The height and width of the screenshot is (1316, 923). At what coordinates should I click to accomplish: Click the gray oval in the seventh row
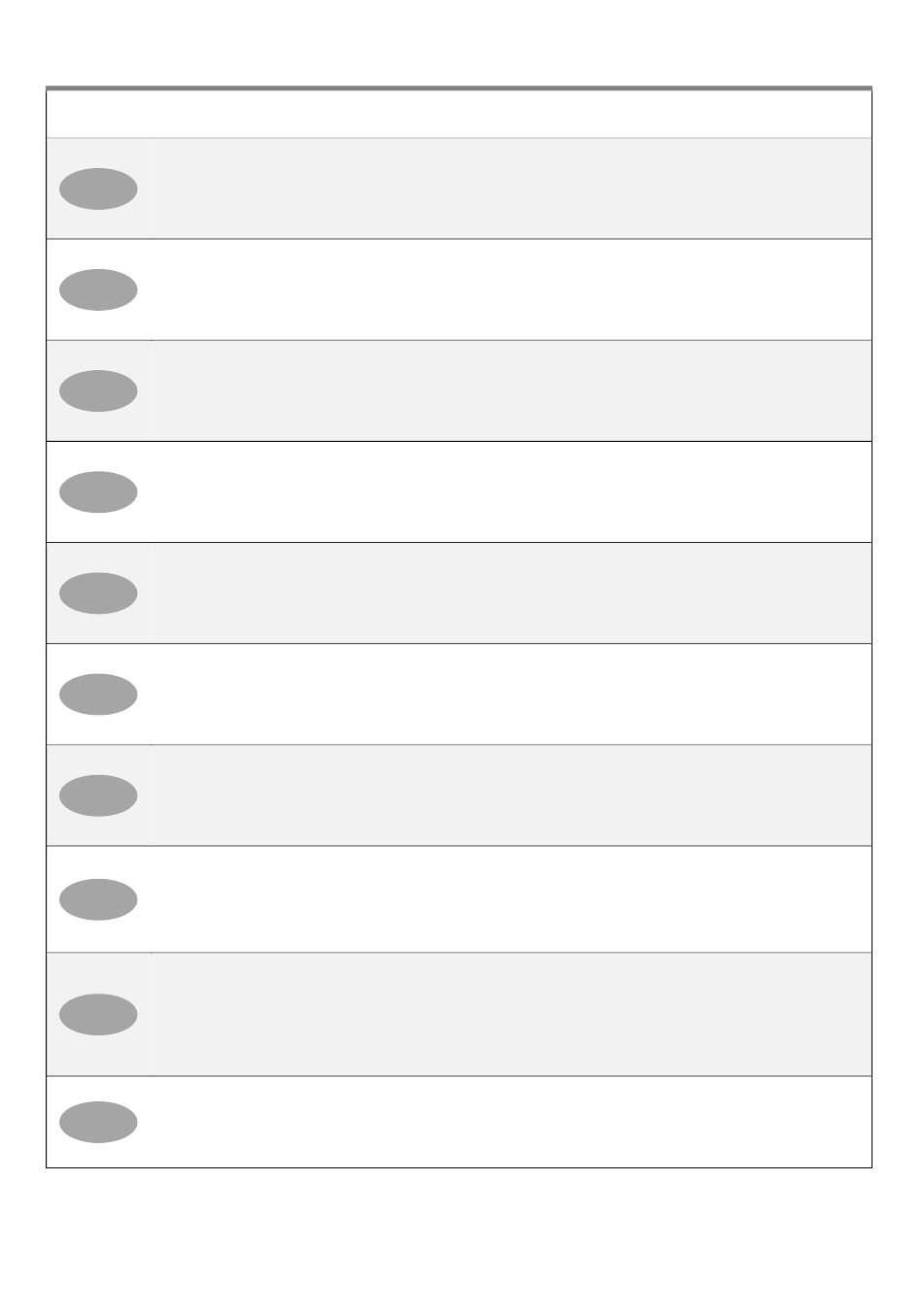[x=98, y=794]
